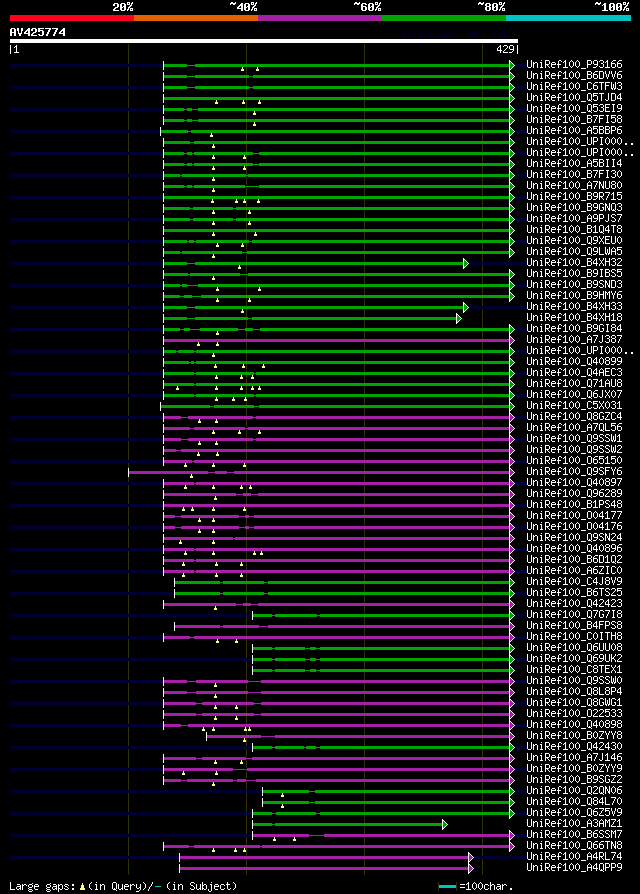The width and height of the screenshot is (640, 894).
Task: Click the yellow query-gap triangle in the legend
Action: (x=83, y=887)
